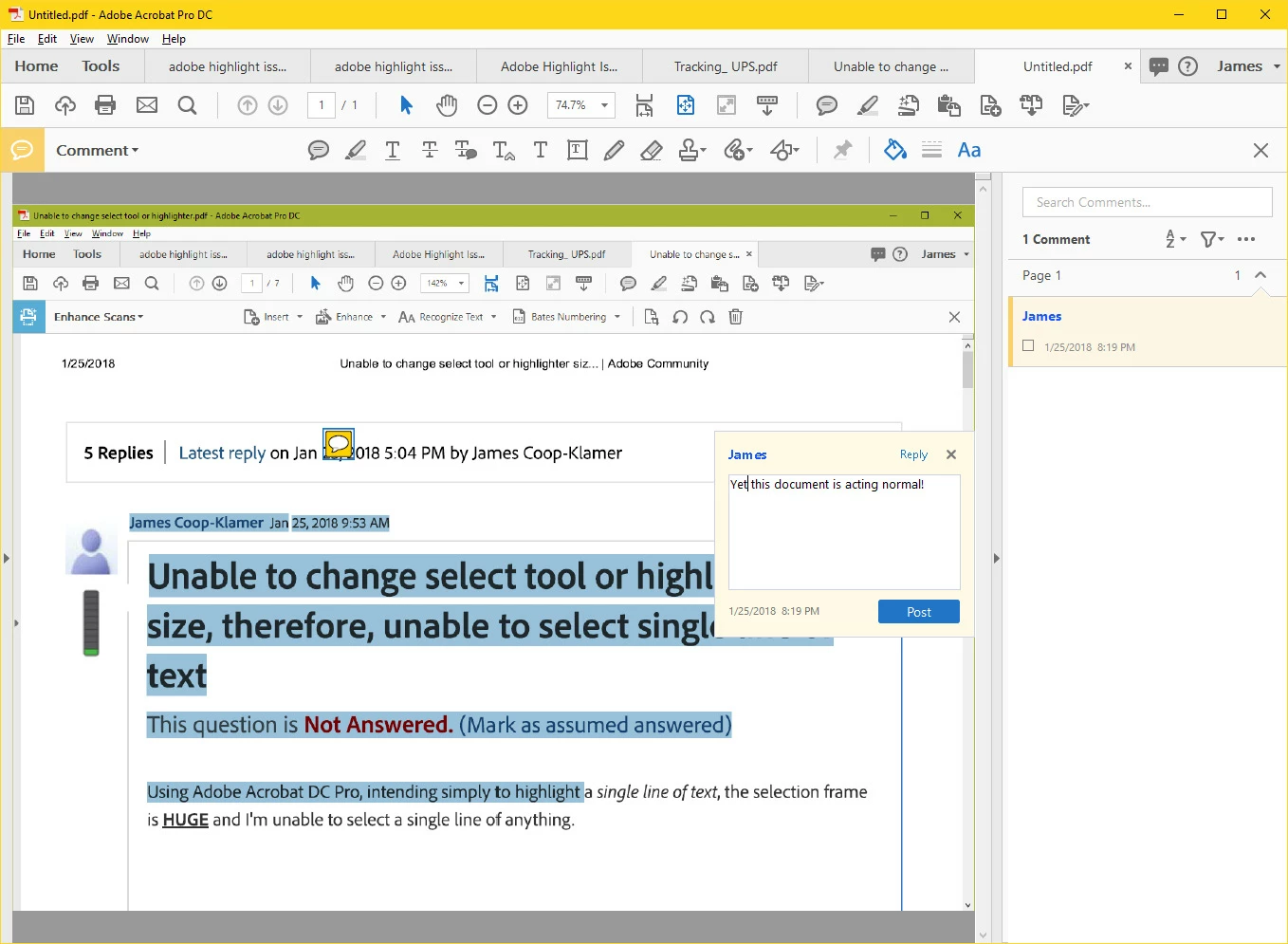Viewport: 1288px width, 944px height.
Task: Open the Edit menu
Action: point(47,39)
